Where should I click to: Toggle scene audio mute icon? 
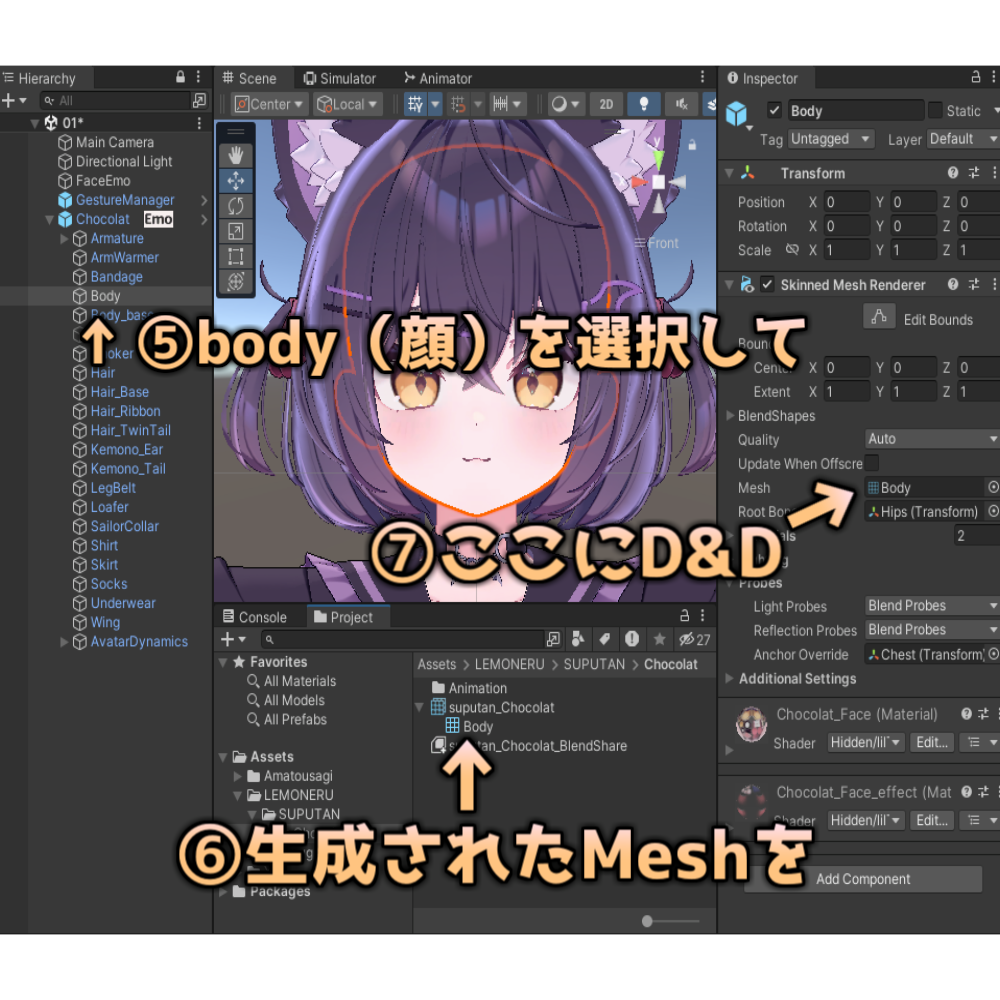coord(681,104)
